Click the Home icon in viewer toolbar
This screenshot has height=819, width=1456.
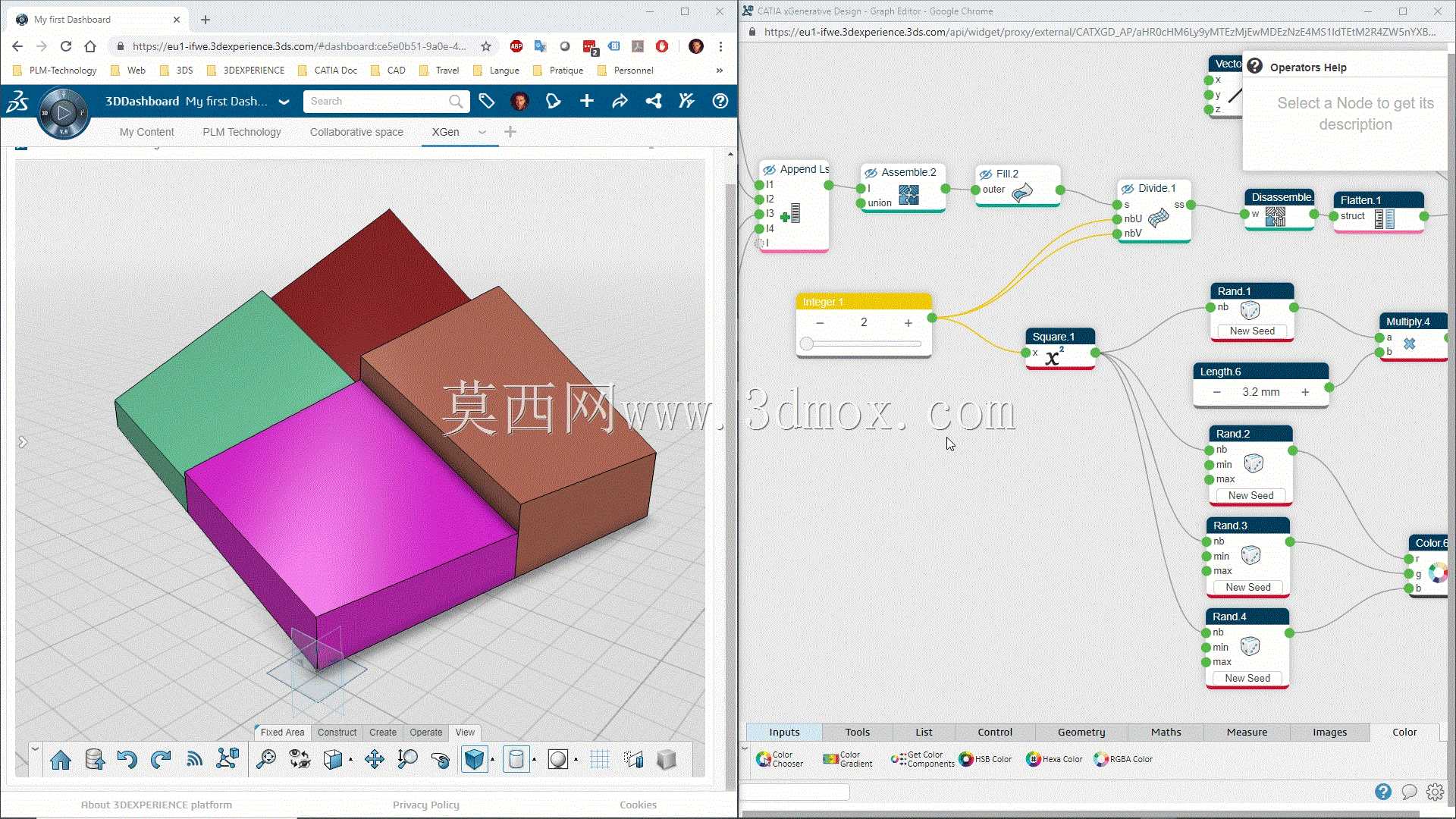click(61, 759)
